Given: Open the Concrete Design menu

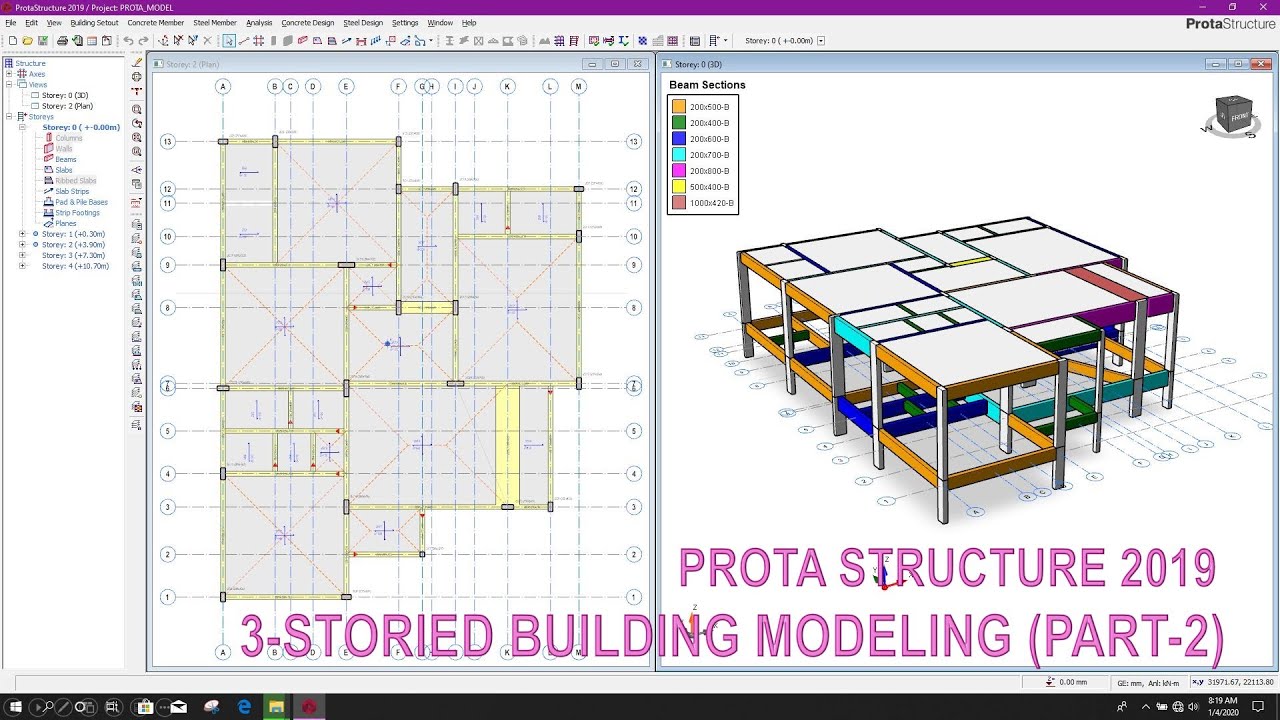Looking at the screenshot, I should tap(307, 22).
